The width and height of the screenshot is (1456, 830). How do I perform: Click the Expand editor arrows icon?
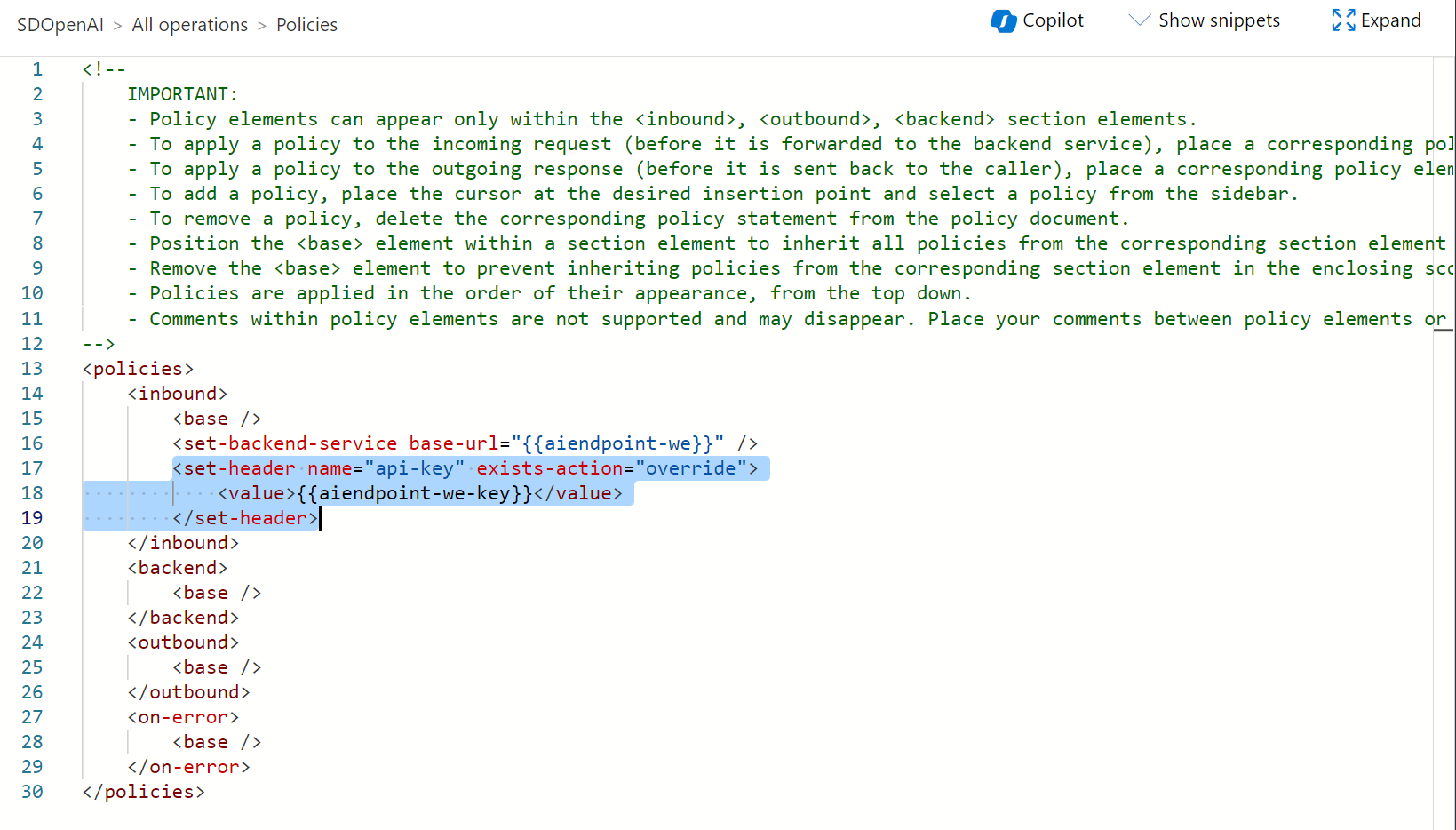coord(1343,20)
